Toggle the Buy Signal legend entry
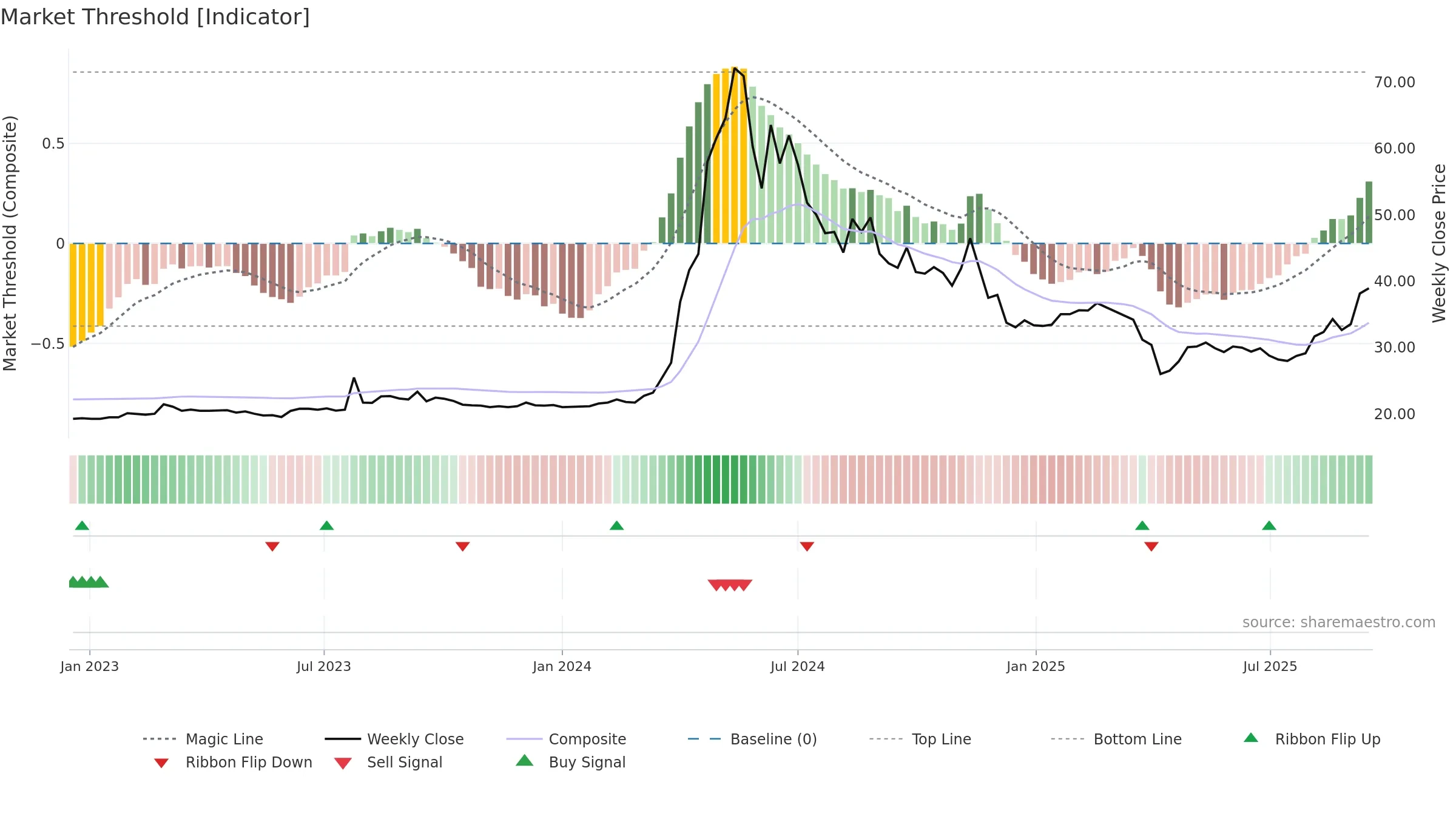The height and width of the screenshot is (819, 1456). pyautogui.click(x=570, y=762)
